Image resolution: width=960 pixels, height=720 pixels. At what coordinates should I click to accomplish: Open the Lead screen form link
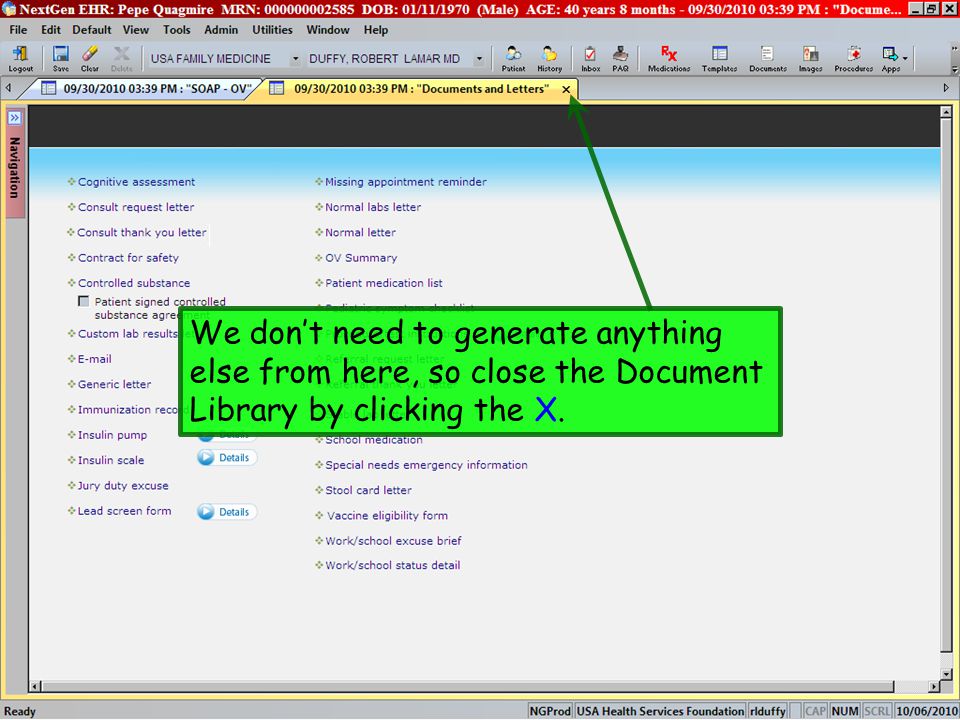124,511
